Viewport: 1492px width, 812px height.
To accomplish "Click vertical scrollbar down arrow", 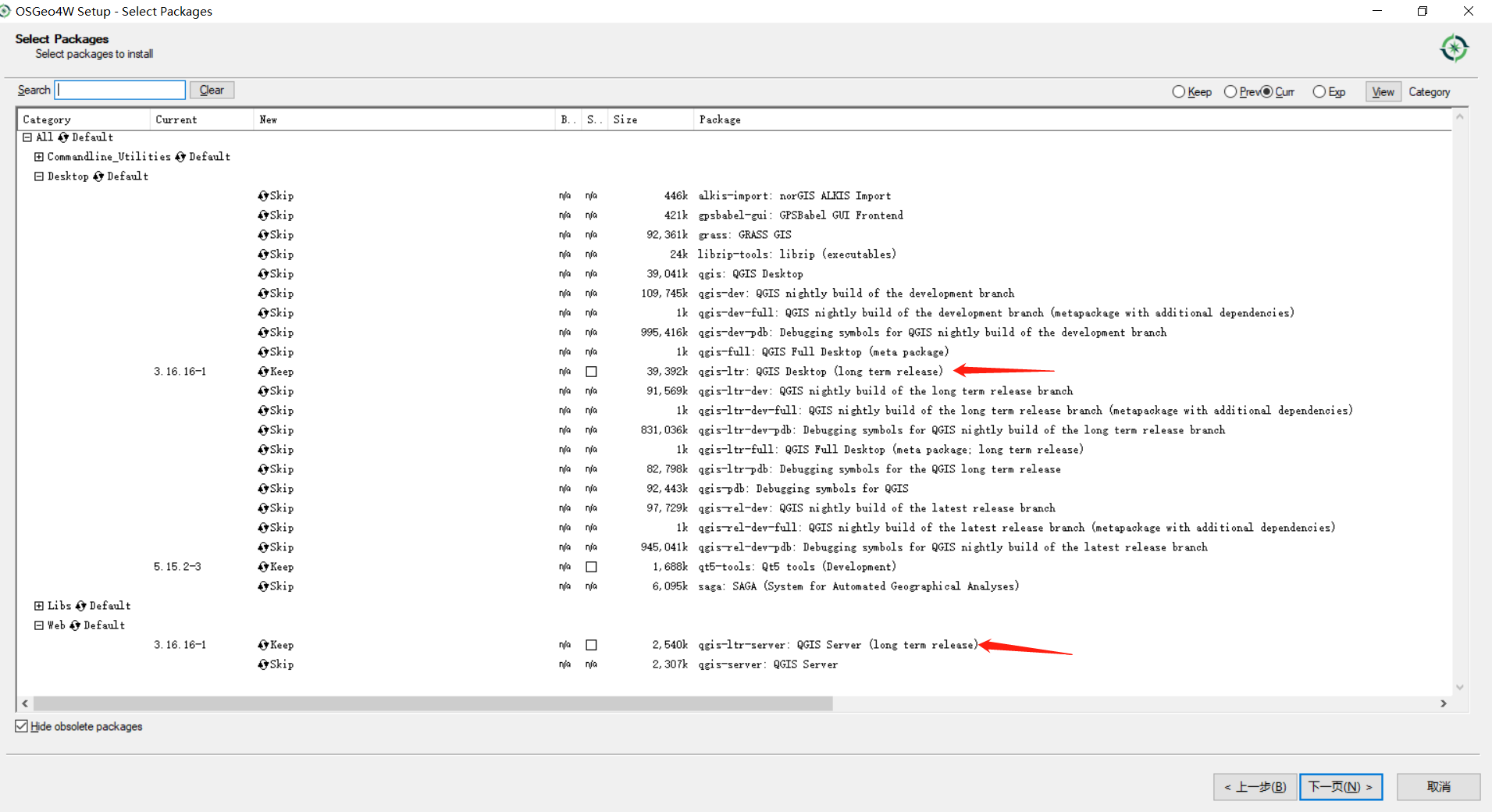I will pyautogui.click(x=1459, y=688).
